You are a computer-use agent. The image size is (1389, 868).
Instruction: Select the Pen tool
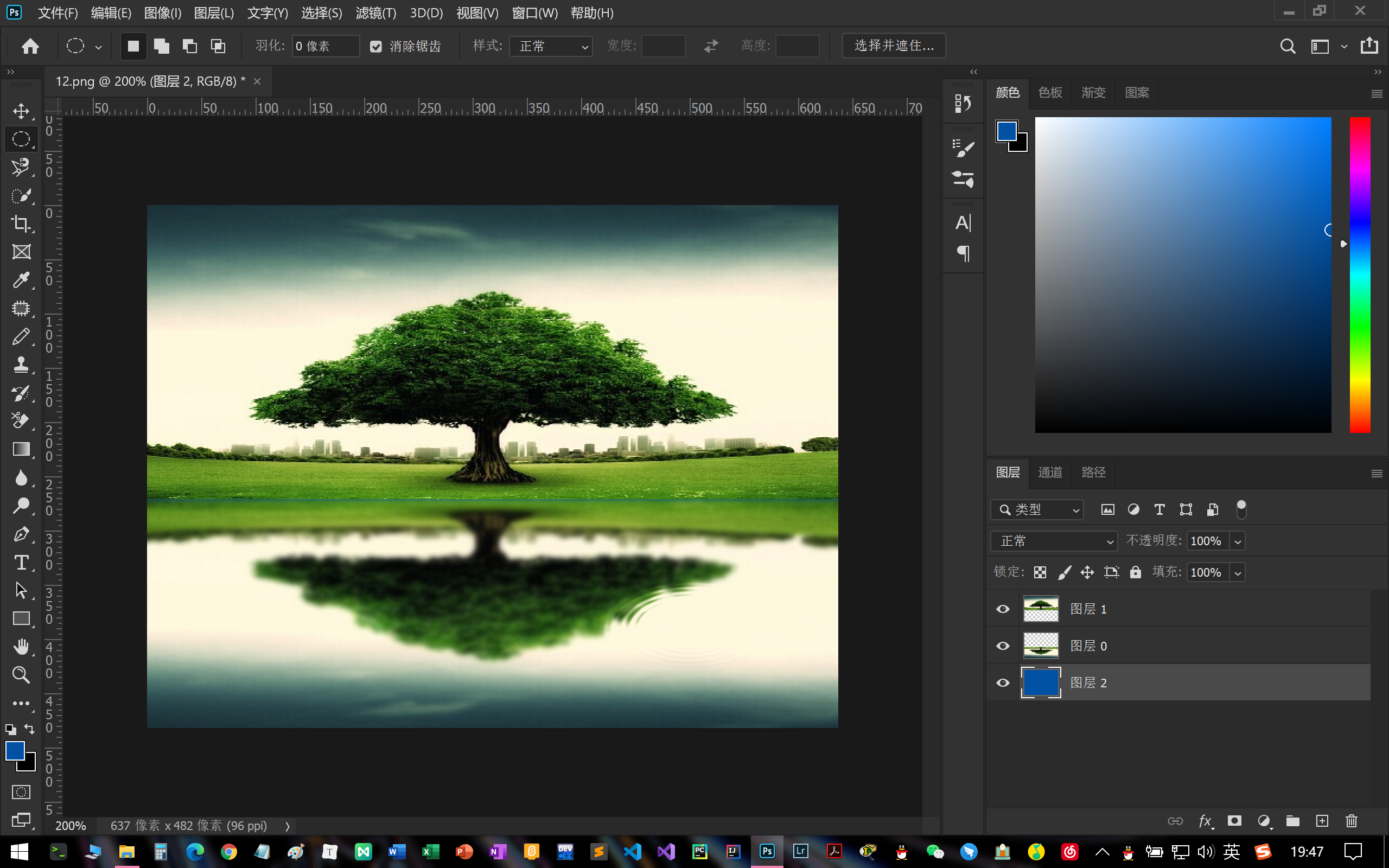click(21, 534)
